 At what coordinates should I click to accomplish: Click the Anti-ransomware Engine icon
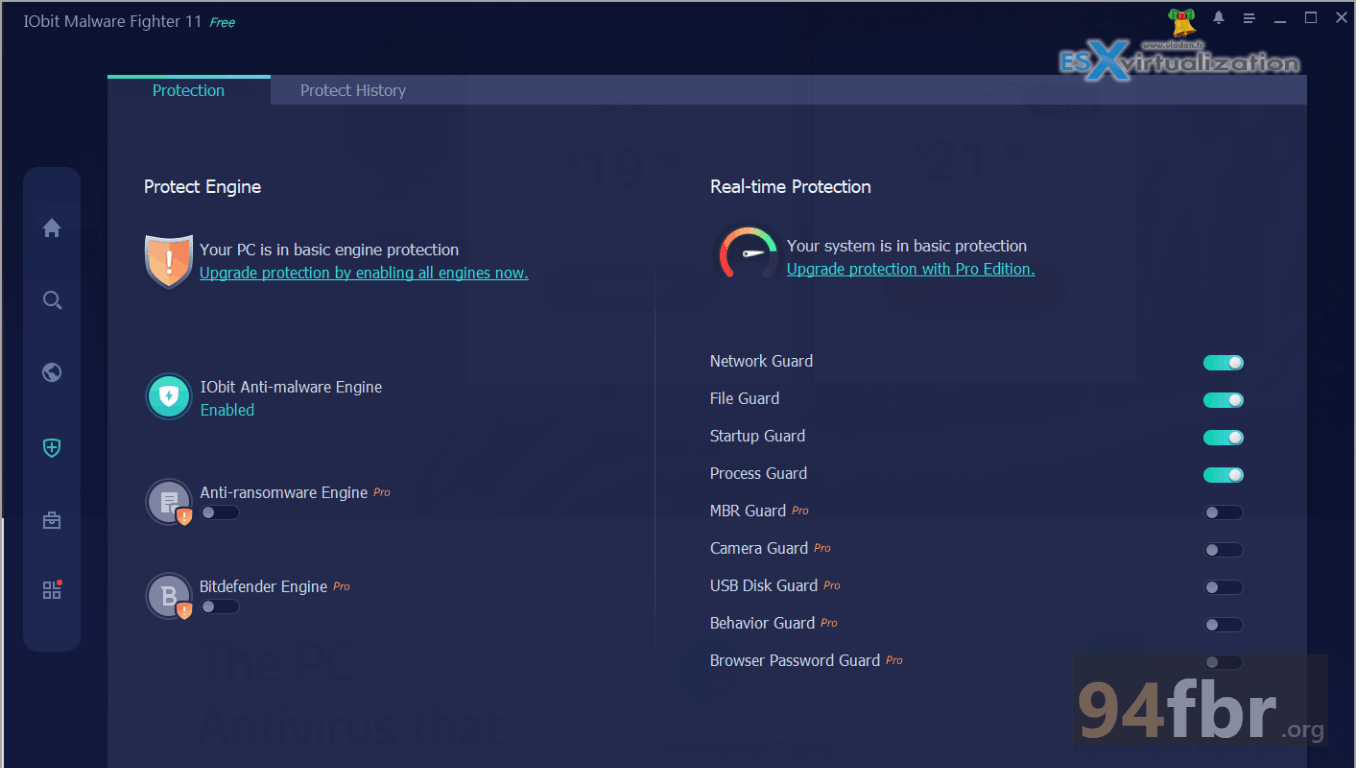tap(168, 502)
